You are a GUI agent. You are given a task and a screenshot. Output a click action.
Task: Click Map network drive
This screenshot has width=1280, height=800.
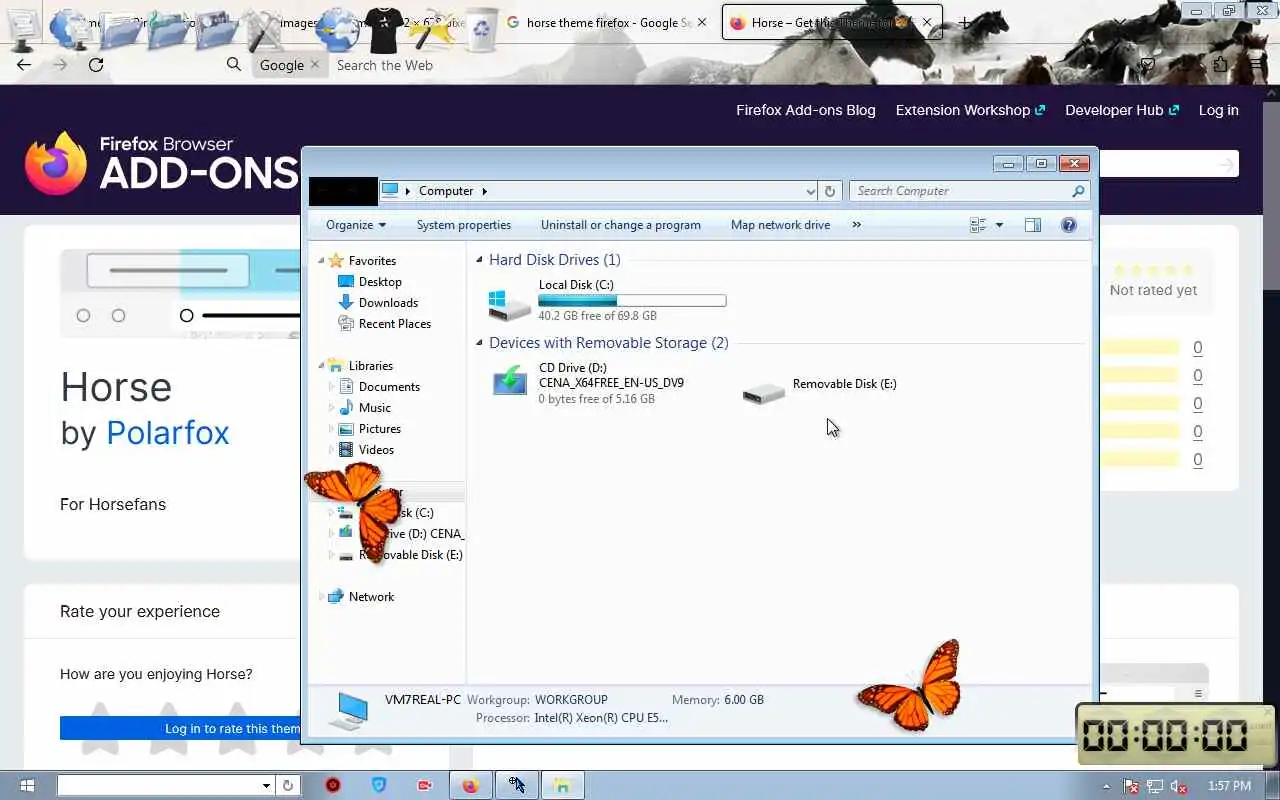click(781, 225)
